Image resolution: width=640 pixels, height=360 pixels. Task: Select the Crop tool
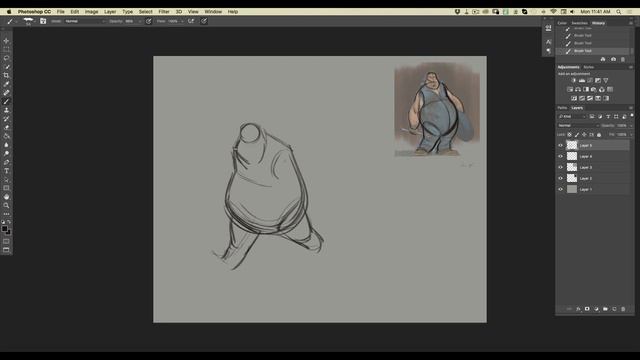(x=6, y=75)
